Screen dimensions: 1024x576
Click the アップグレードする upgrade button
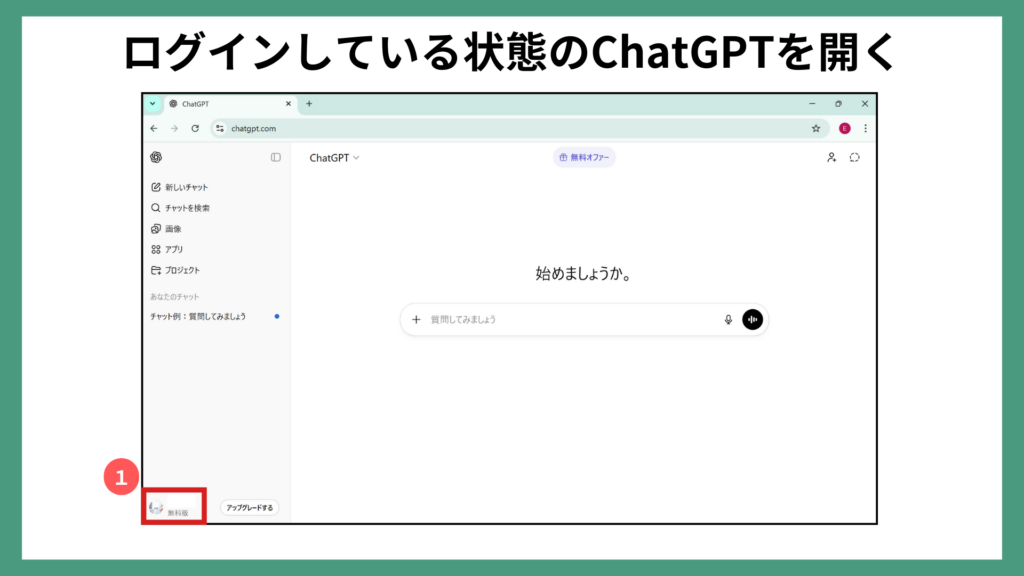[x=249, y=508]
